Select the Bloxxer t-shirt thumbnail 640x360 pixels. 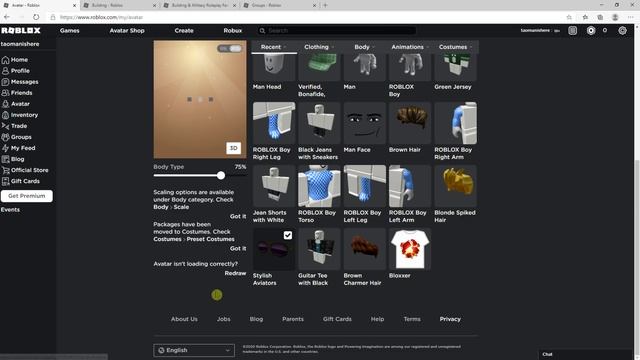[410, 249]
